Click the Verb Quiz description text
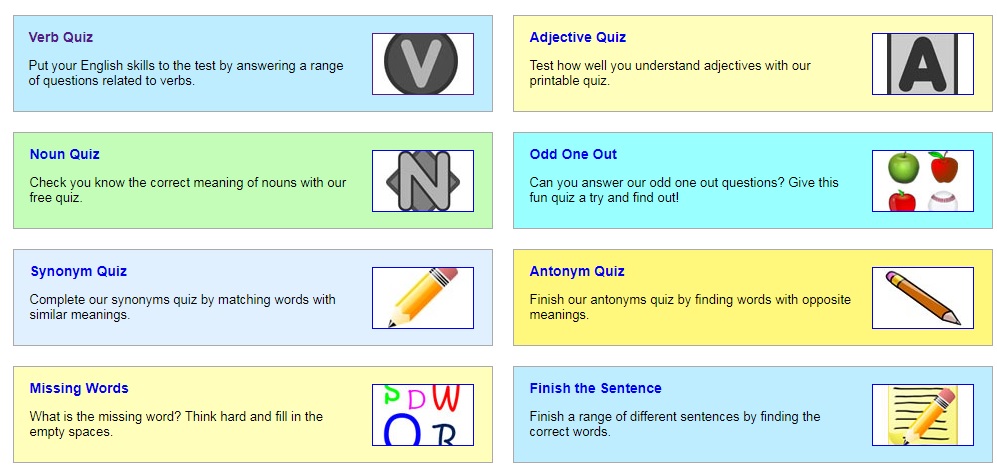Viewport: 997px width, 469px height. (x=186, y=73)
